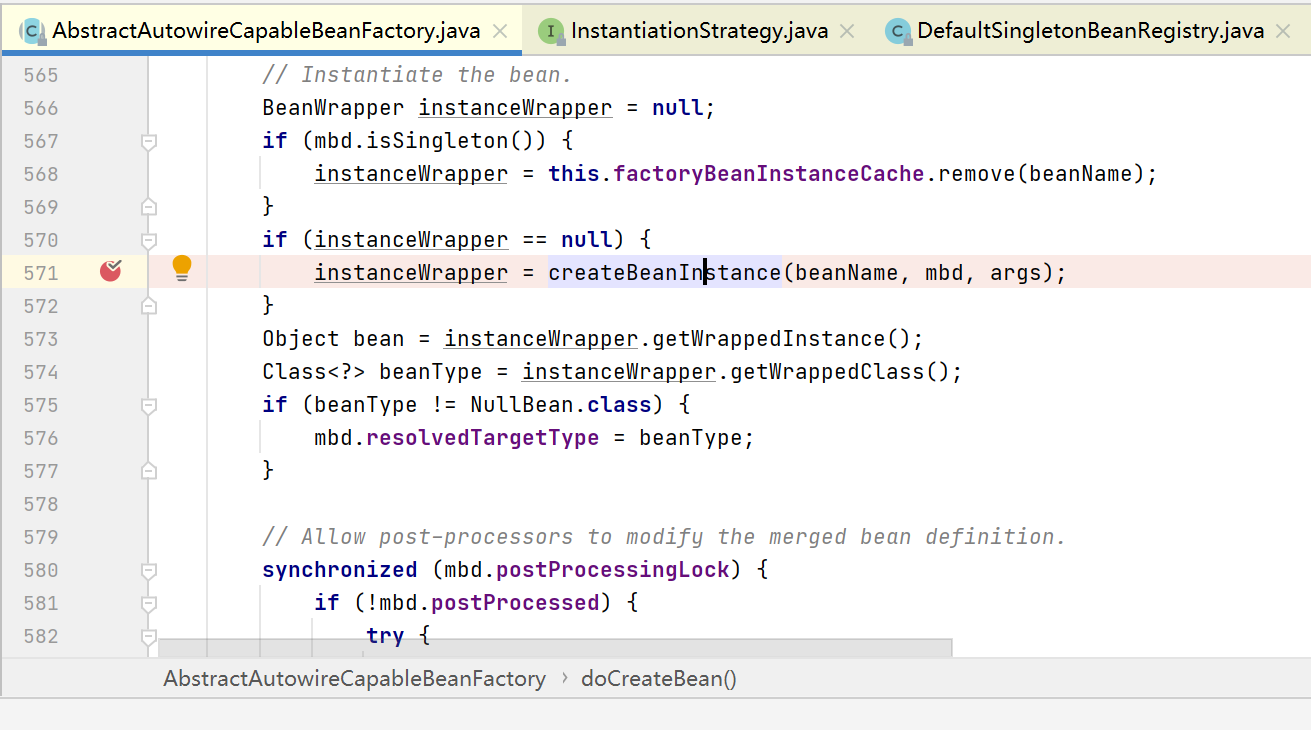Click line number 568 in the gutter
Viewport: 1311px width, 730px height.
click(41, 174)
